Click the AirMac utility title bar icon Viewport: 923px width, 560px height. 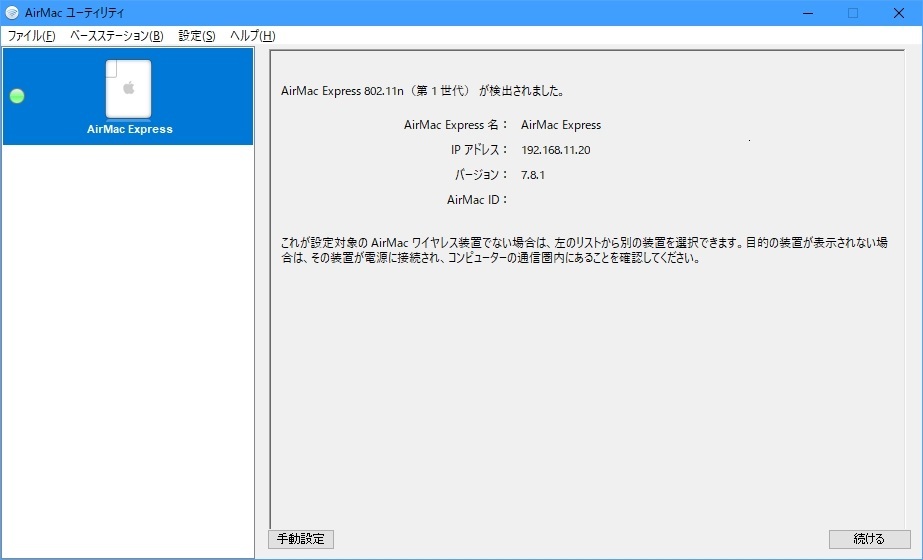coord(12,12)
